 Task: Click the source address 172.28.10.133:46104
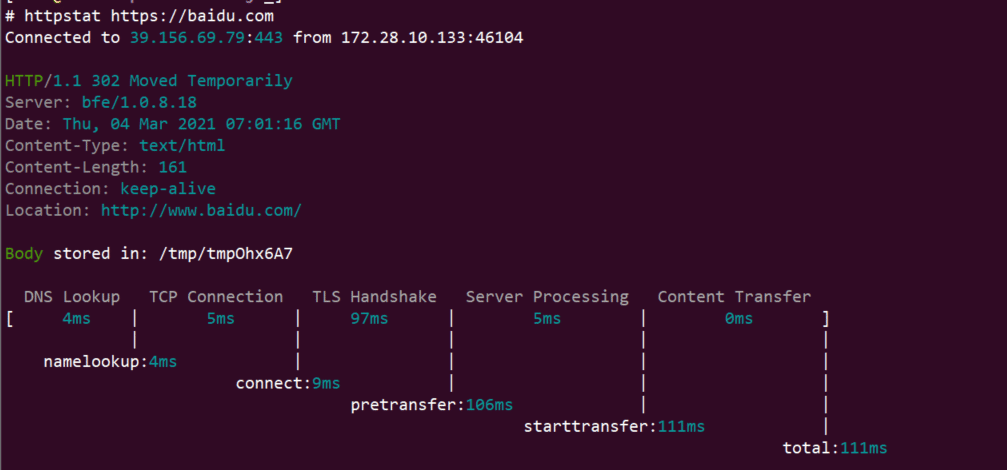coord(432,38)
